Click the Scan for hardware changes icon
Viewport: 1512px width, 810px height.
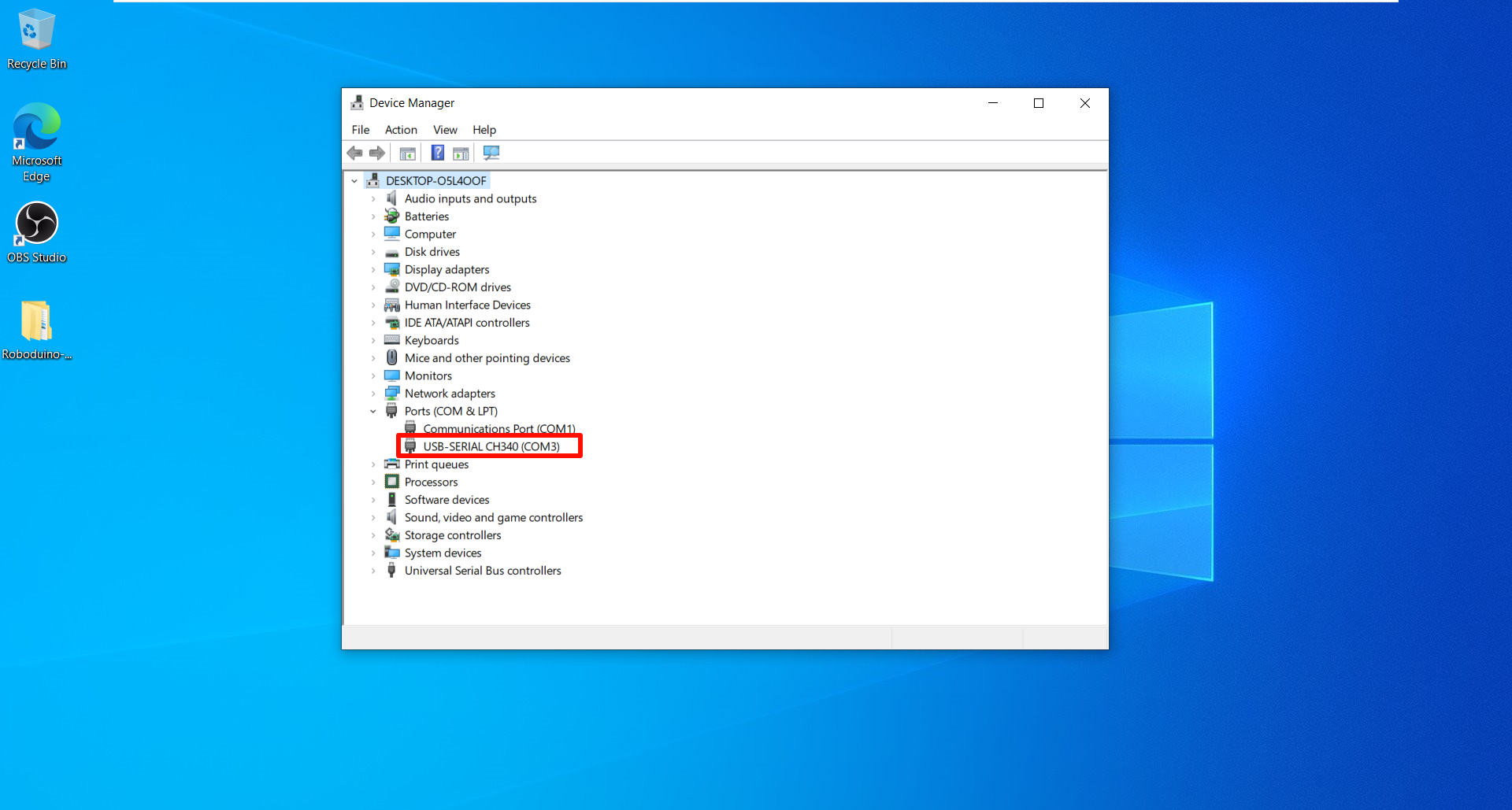[x=491, y=153]
